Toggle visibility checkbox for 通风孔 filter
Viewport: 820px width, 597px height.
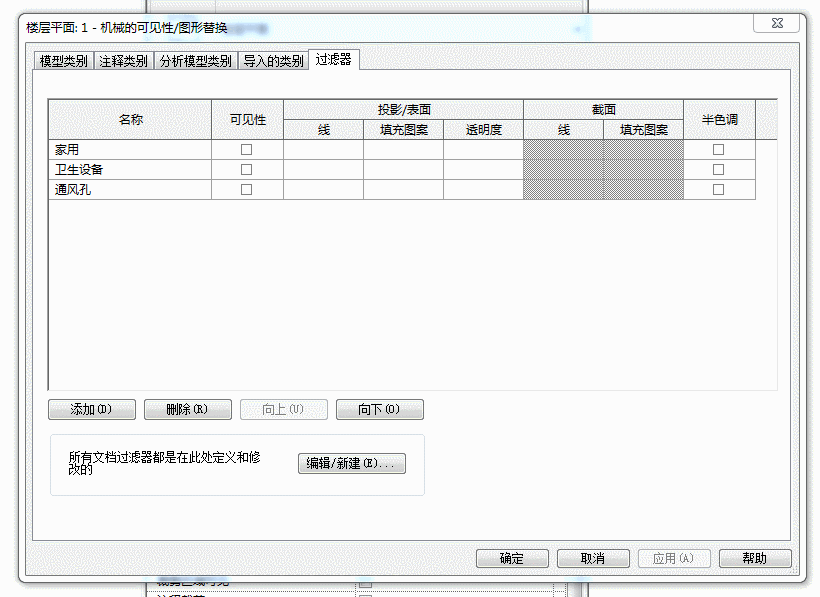(x=246, y=189)
